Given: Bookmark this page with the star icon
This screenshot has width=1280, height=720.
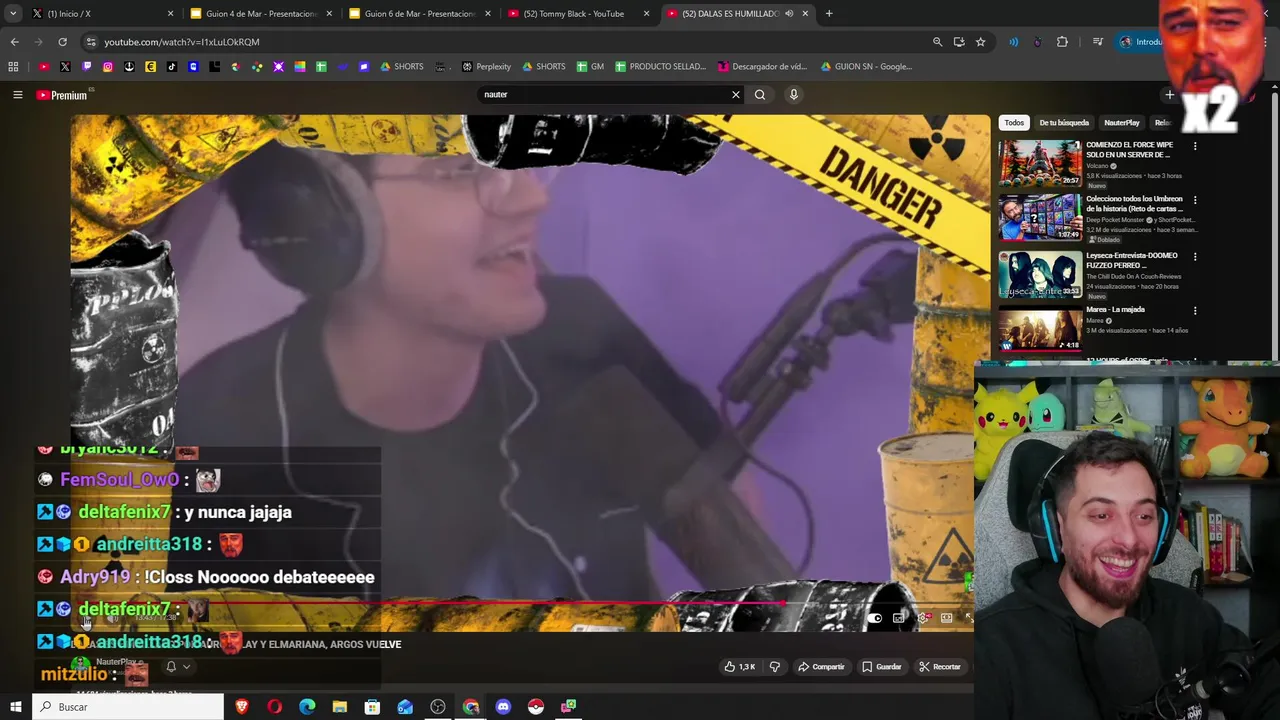Looking at the screenshot, I should point(980,42).
